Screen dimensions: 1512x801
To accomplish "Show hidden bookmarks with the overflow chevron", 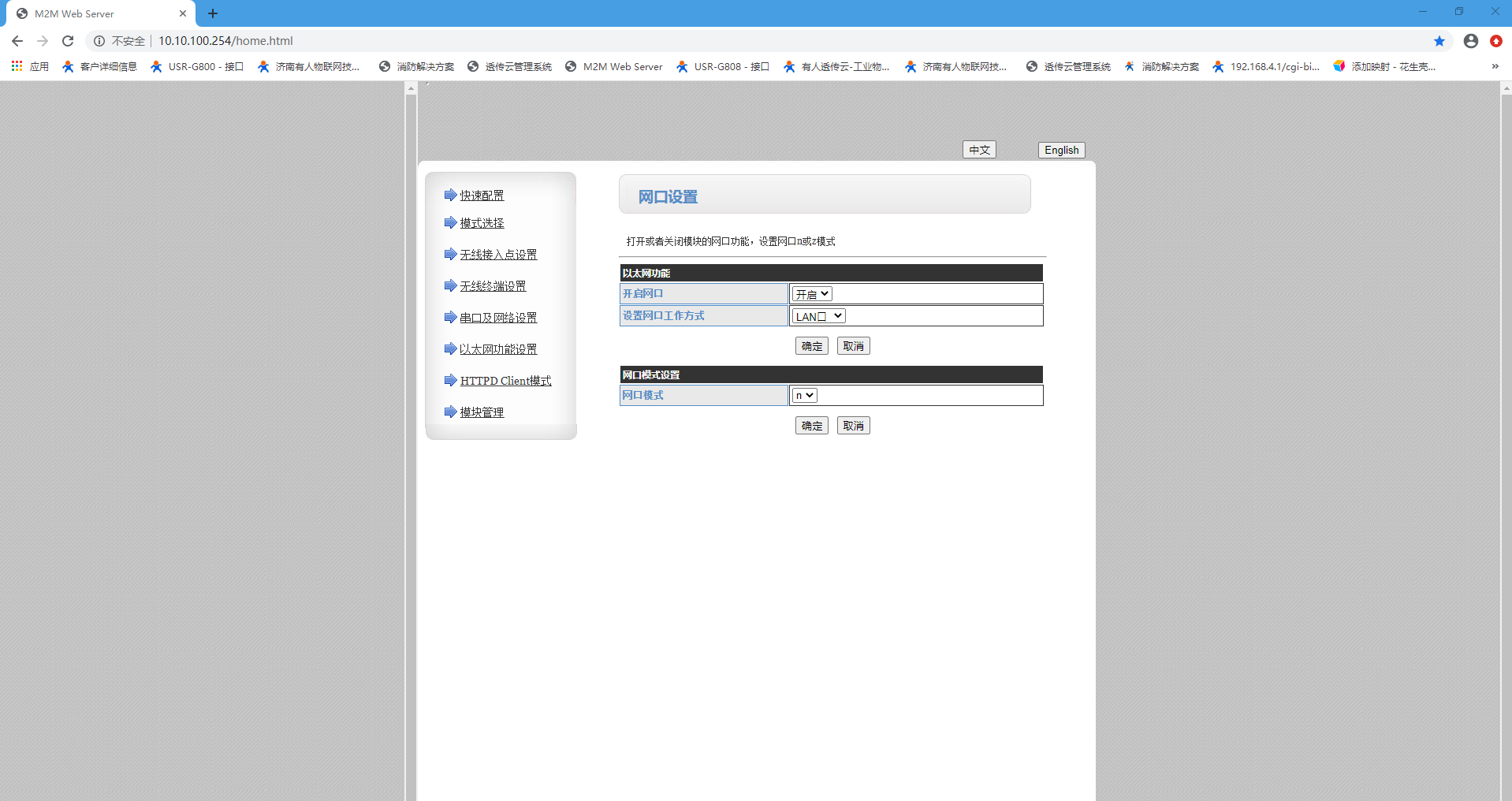I will point(1495,66).
